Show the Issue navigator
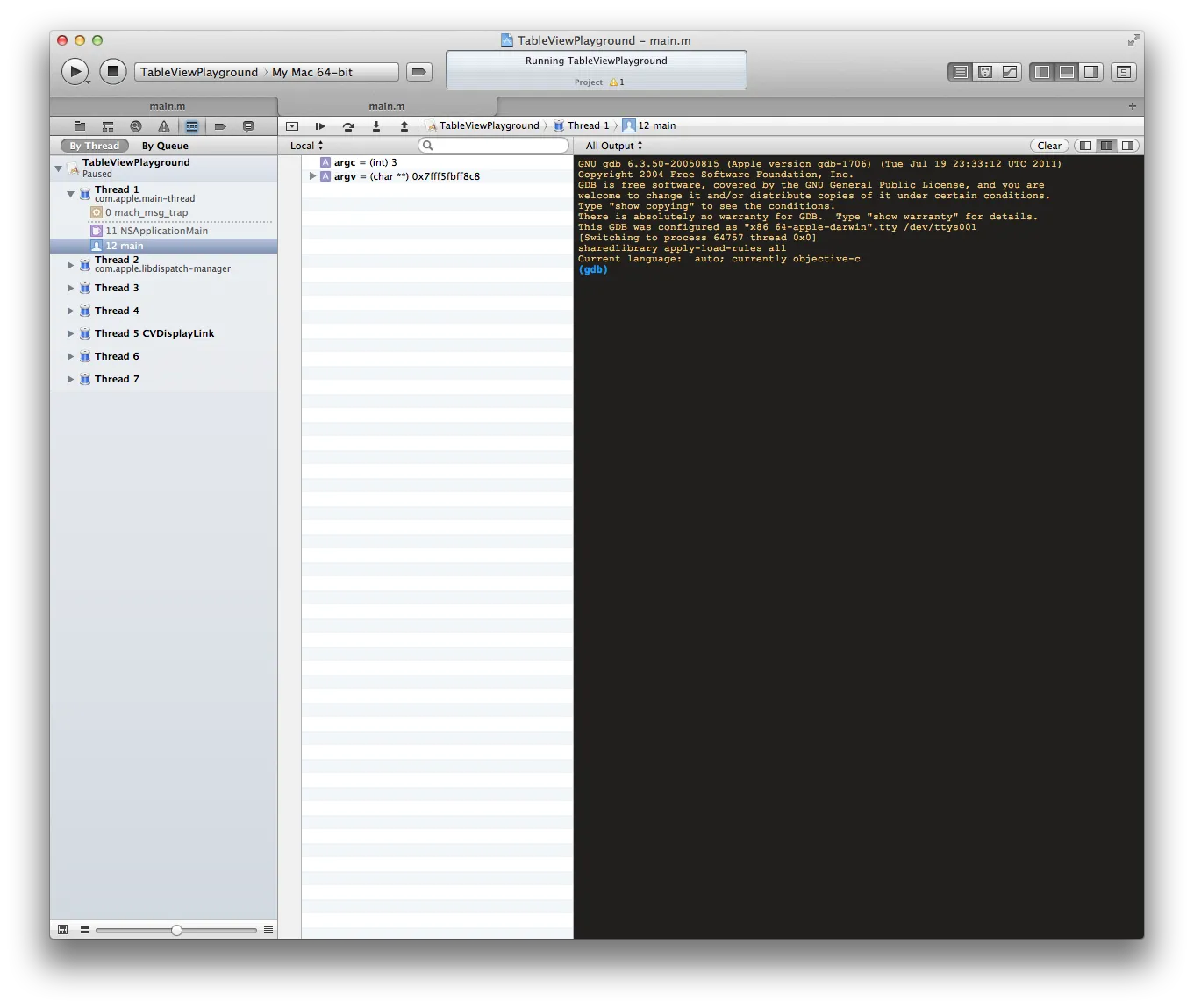The width and height of the screenshot is (1194, 1008). click(164, 126)
